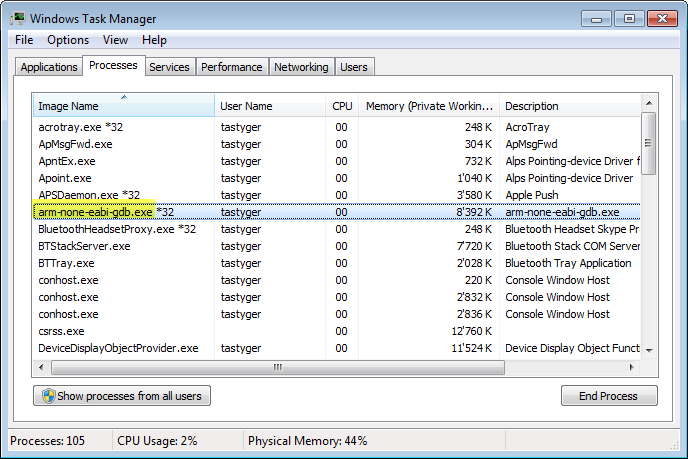The width and height of the screenshot is (688, 459).
Task: Minimize the Task Manager window
Action: coord(596,19)
